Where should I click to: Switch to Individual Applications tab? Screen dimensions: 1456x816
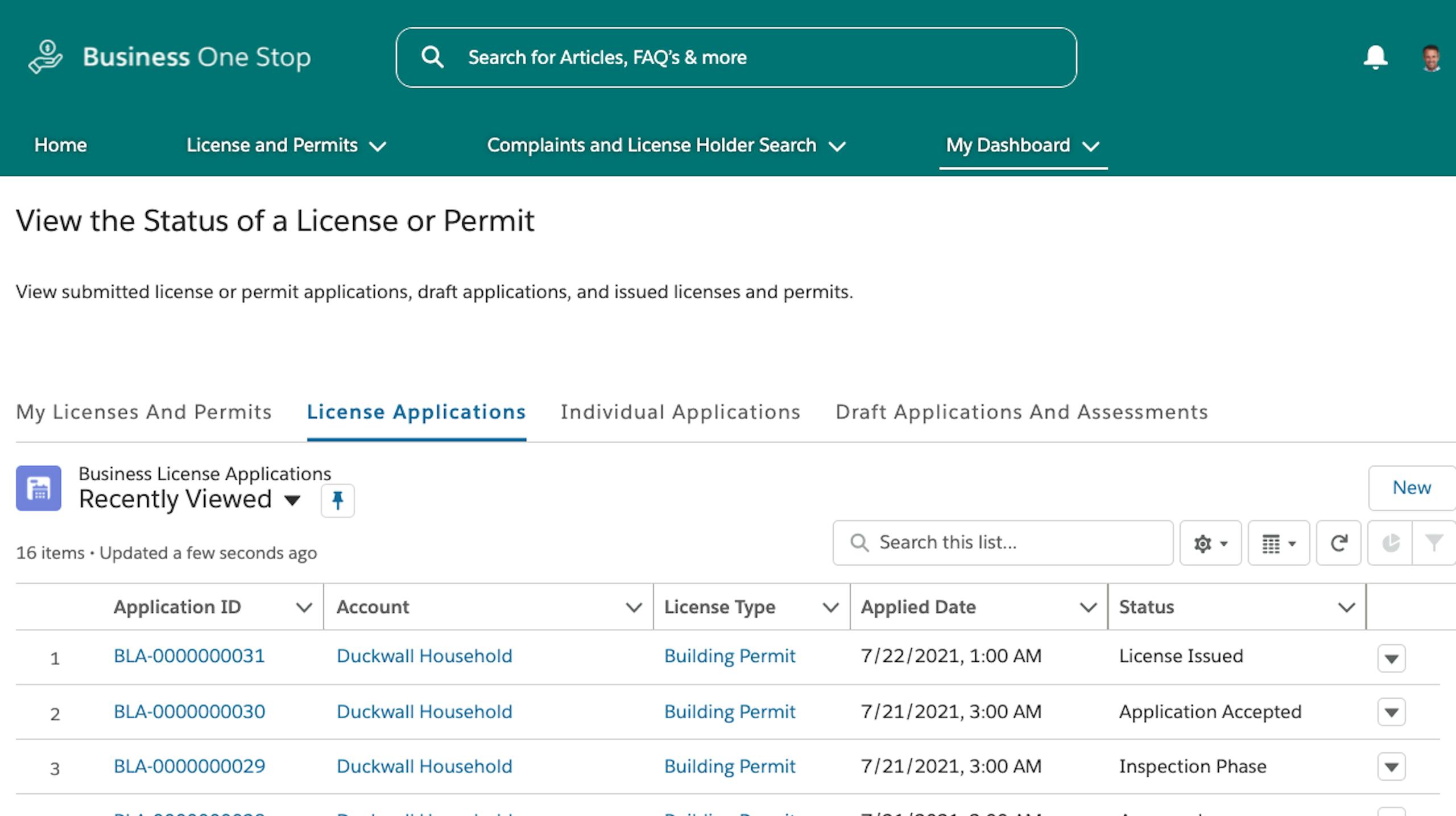680,412
